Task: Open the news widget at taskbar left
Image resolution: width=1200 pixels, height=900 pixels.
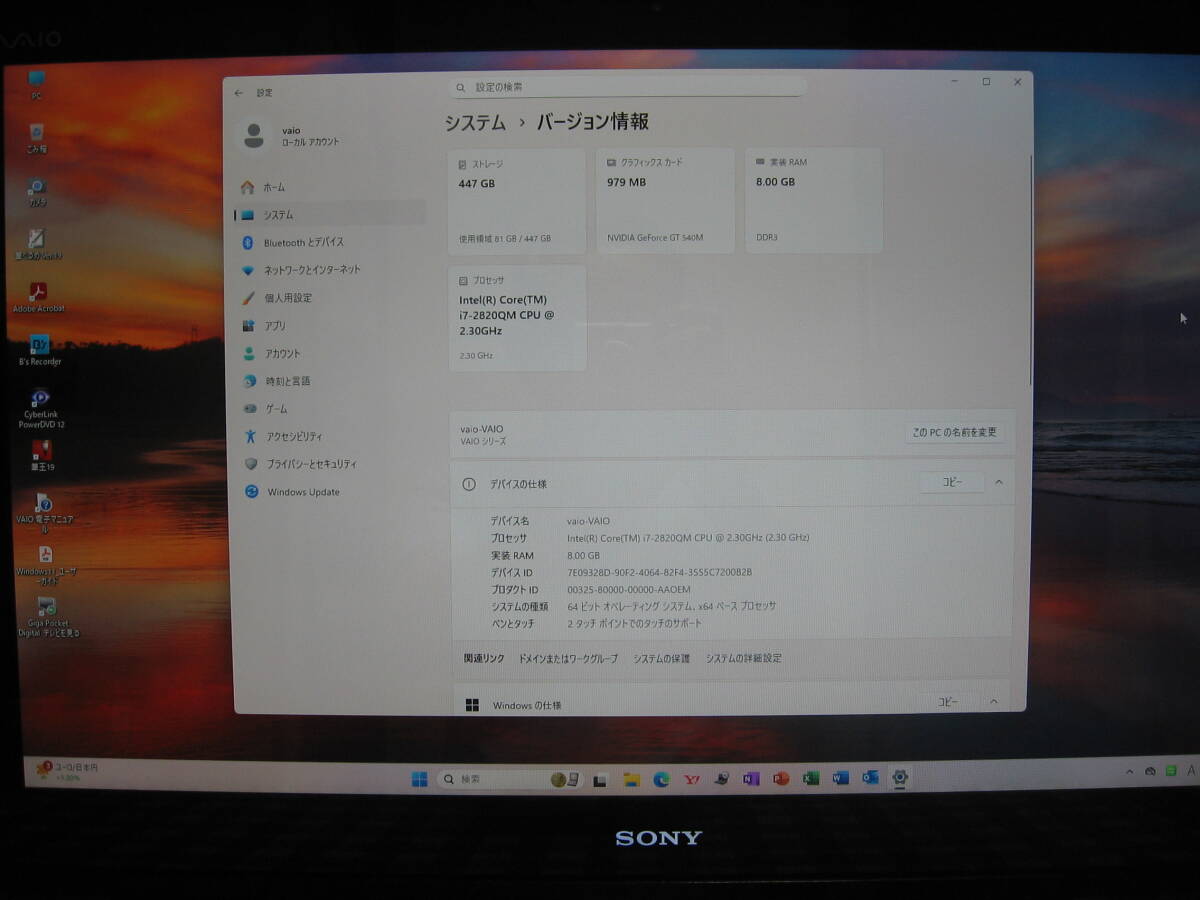Action: (x=67, y=771)
